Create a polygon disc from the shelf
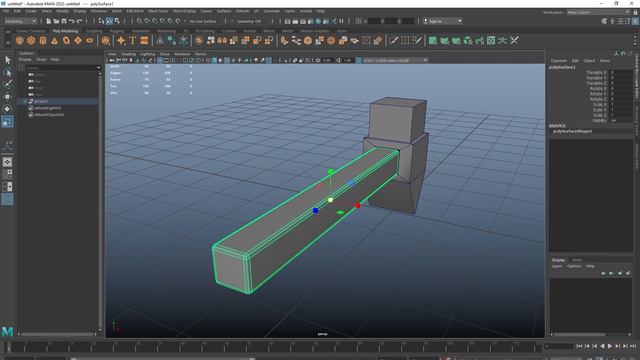This screenshot has width=640, height=360. tap(89, 40)
